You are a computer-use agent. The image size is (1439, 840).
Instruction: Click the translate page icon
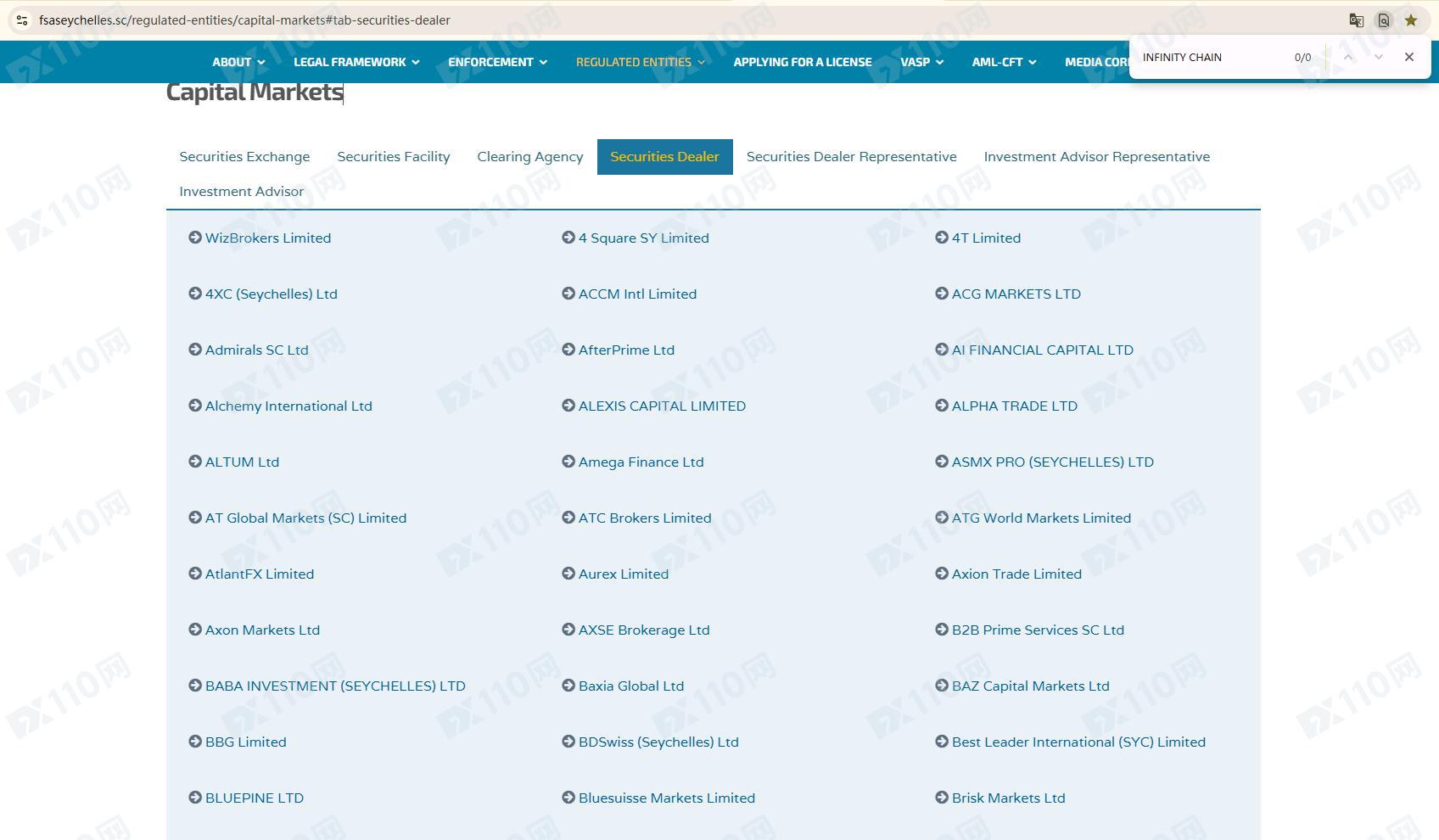point(1356,20)
